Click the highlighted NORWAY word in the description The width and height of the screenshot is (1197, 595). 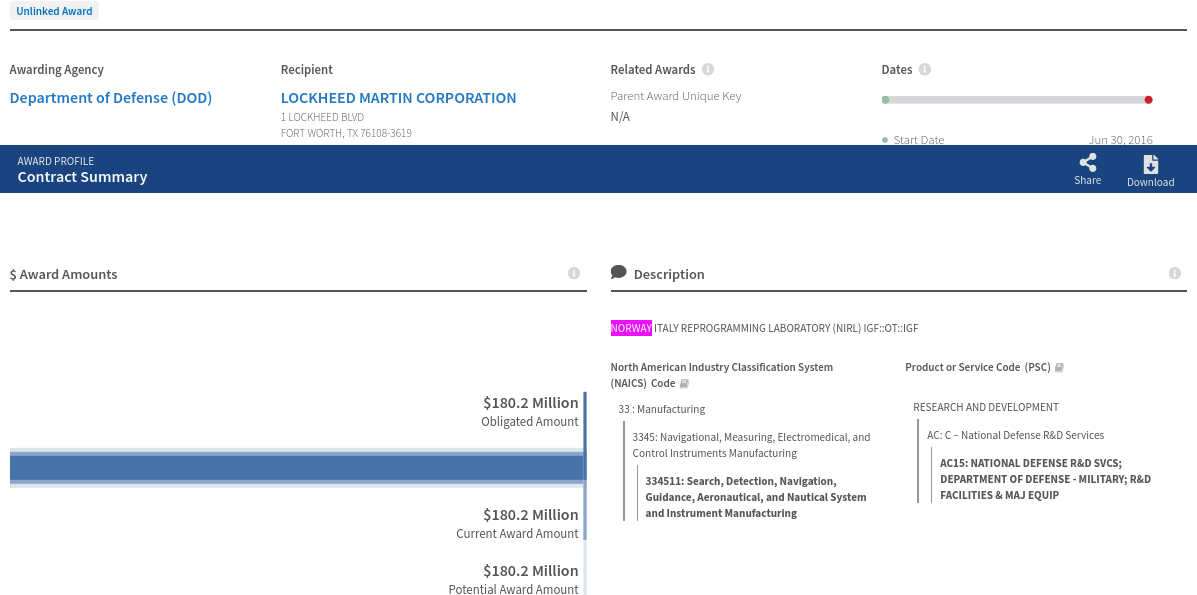pos(631,328)
